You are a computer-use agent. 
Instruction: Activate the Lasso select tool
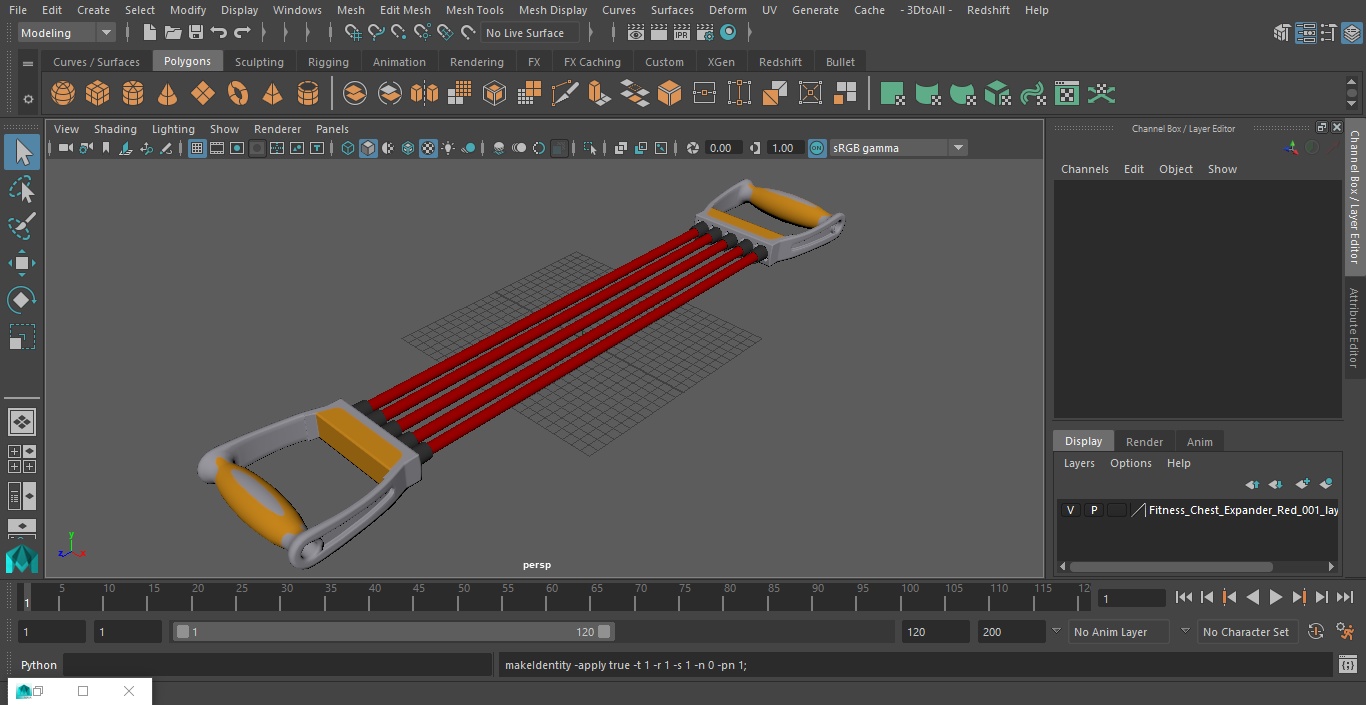[x=22, y=190]
